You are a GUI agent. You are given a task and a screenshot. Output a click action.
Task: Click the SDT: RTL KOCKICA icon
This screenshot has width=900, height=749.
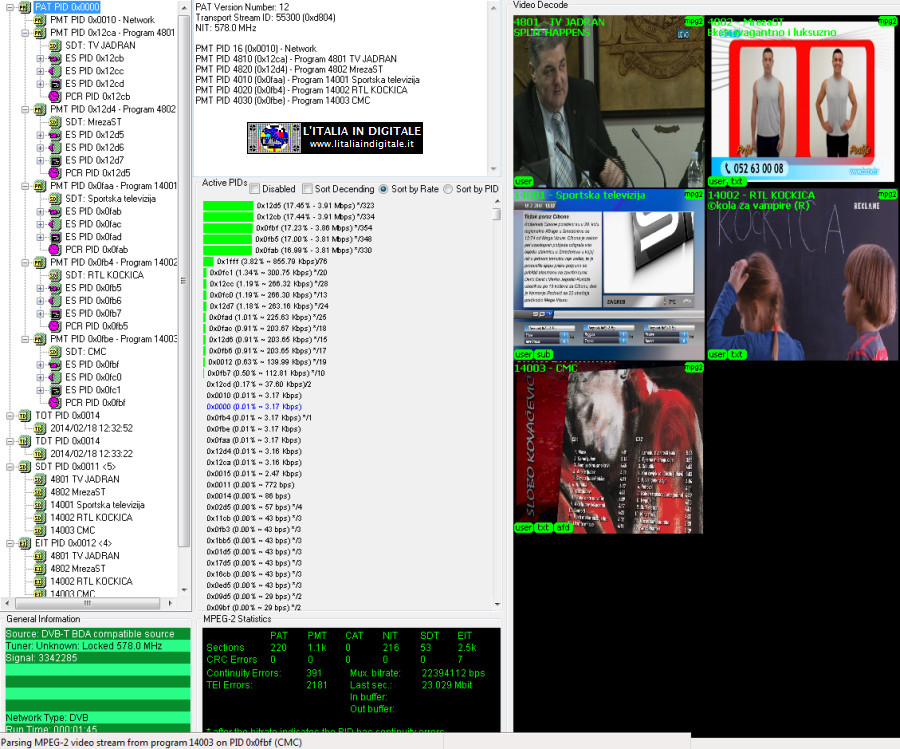pyautogui.click(x=55, y=275)
